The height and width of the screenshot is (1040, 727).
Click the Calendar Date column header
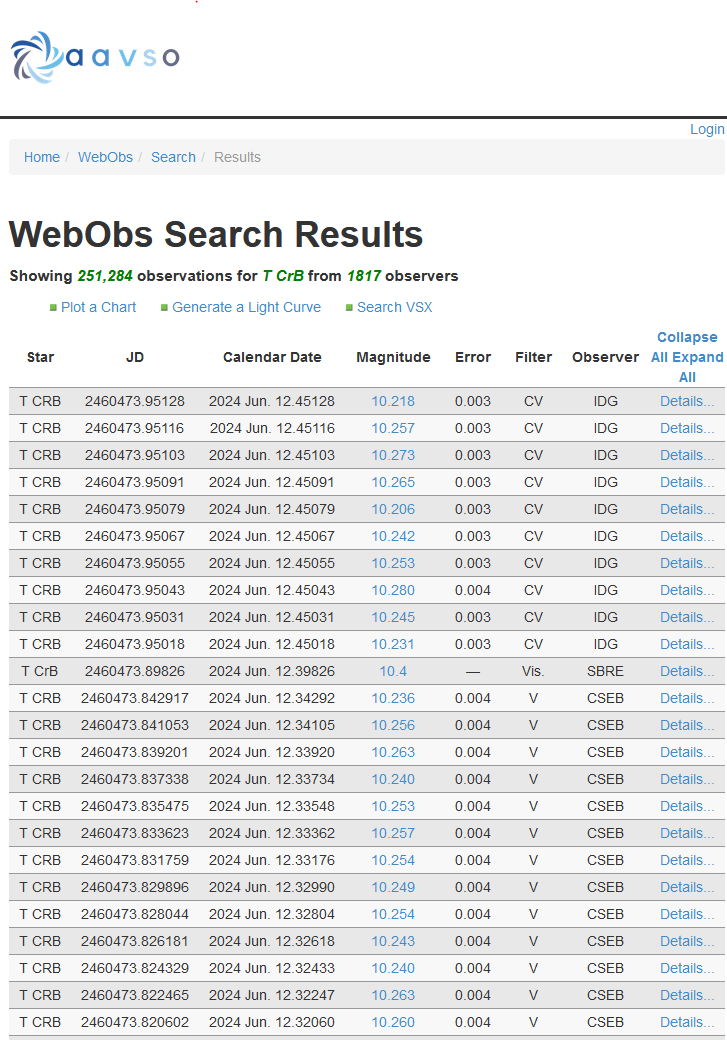click(272, 358)
